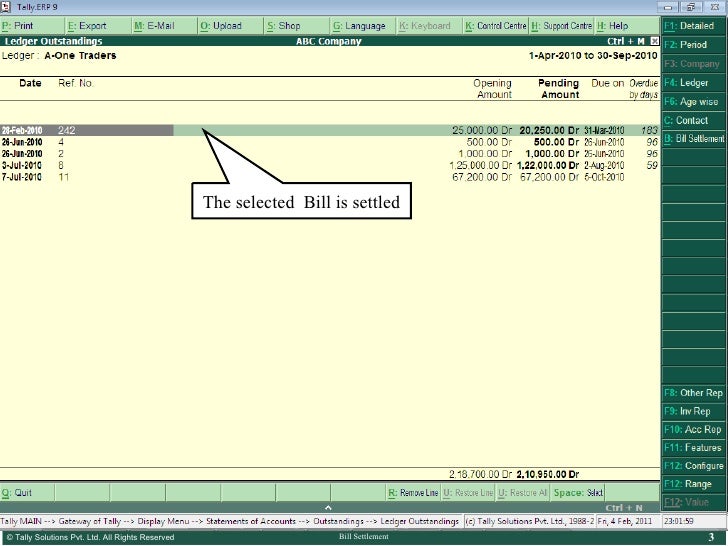Click the Print button in top bar
This screenshot has height=546, width=728.
click(32, 26)
